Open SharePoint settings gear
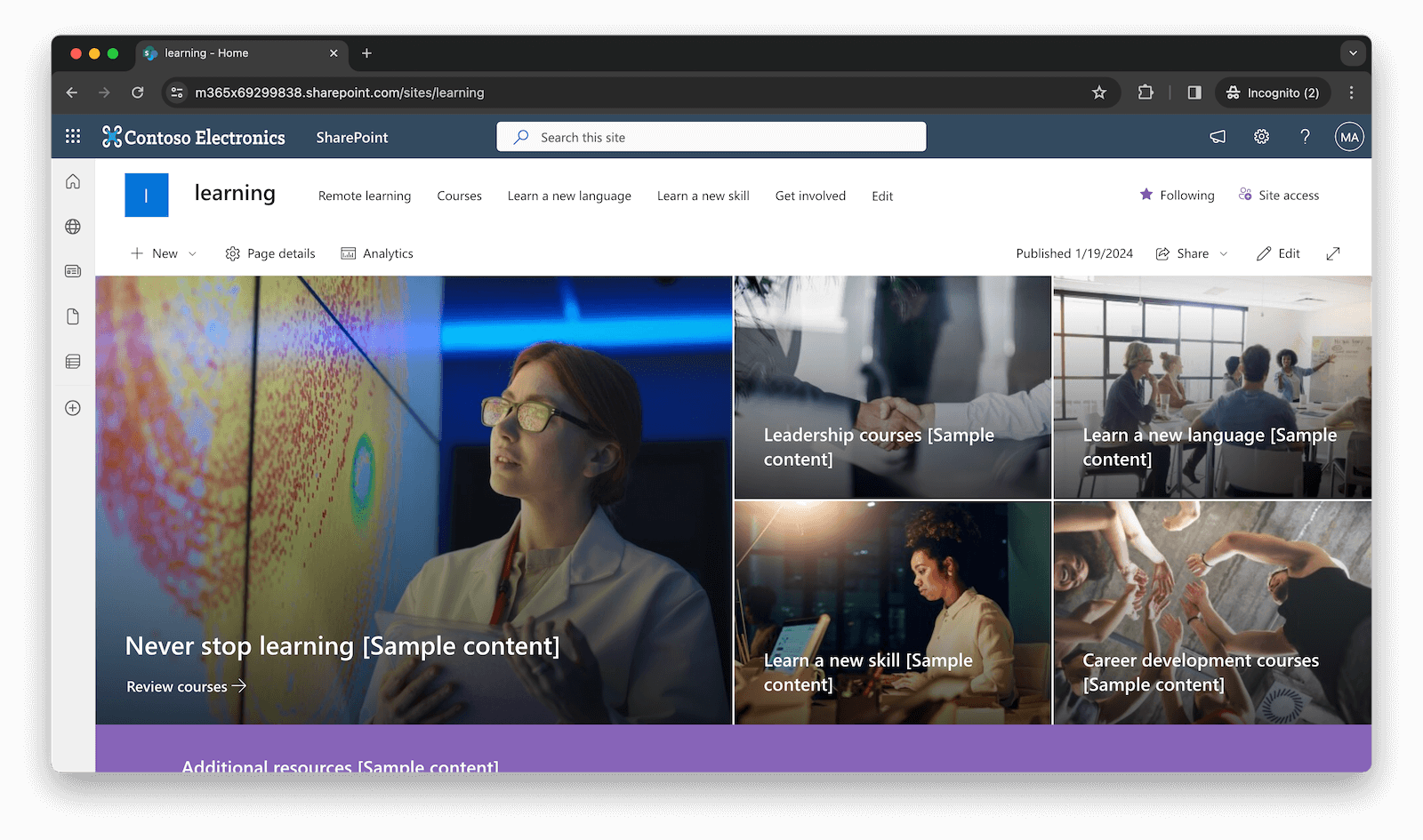 click(1260, 136)
